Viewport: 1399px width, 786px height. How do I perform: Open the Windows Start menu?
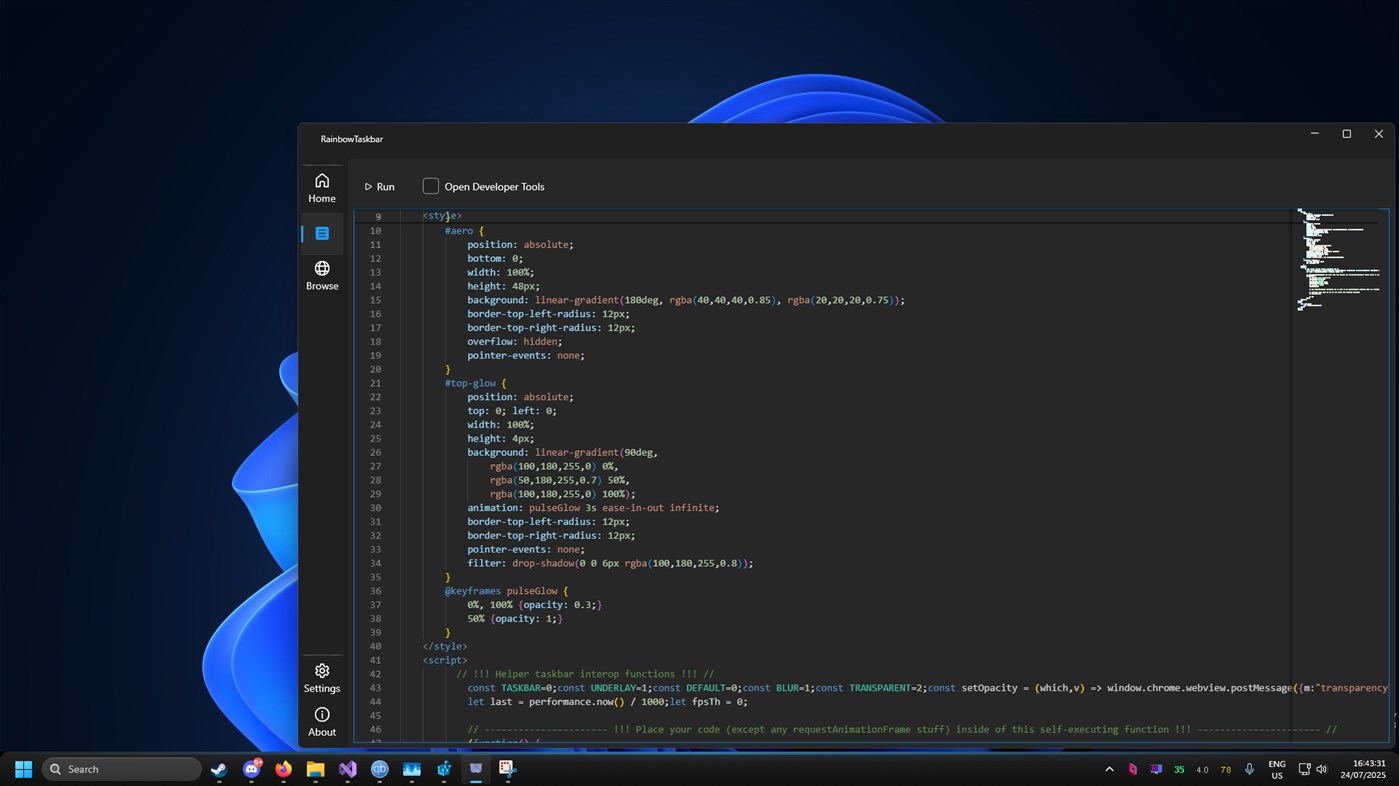point(22,769)
